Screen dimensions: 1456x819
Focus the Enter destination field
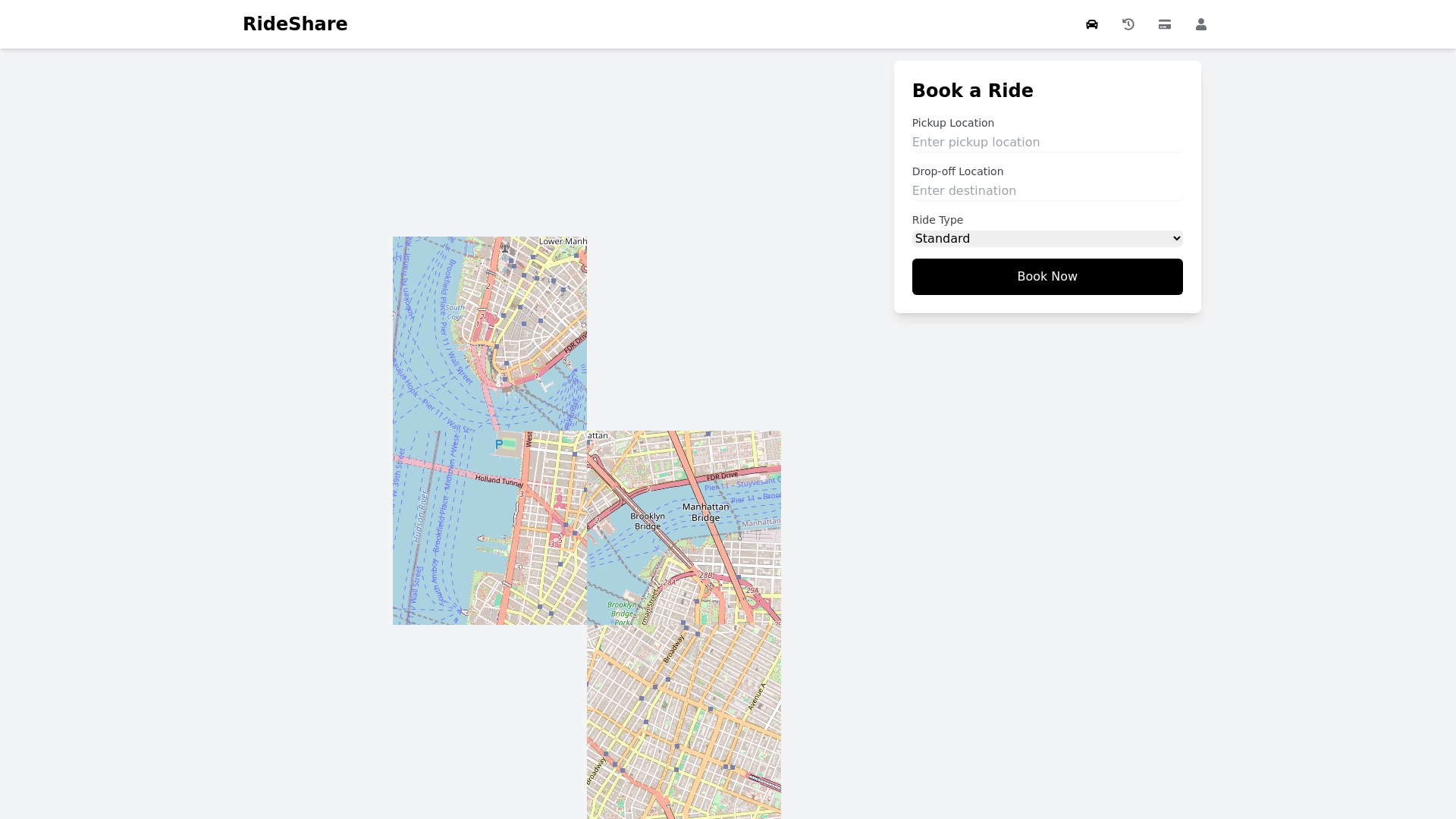pos(1047,191)
